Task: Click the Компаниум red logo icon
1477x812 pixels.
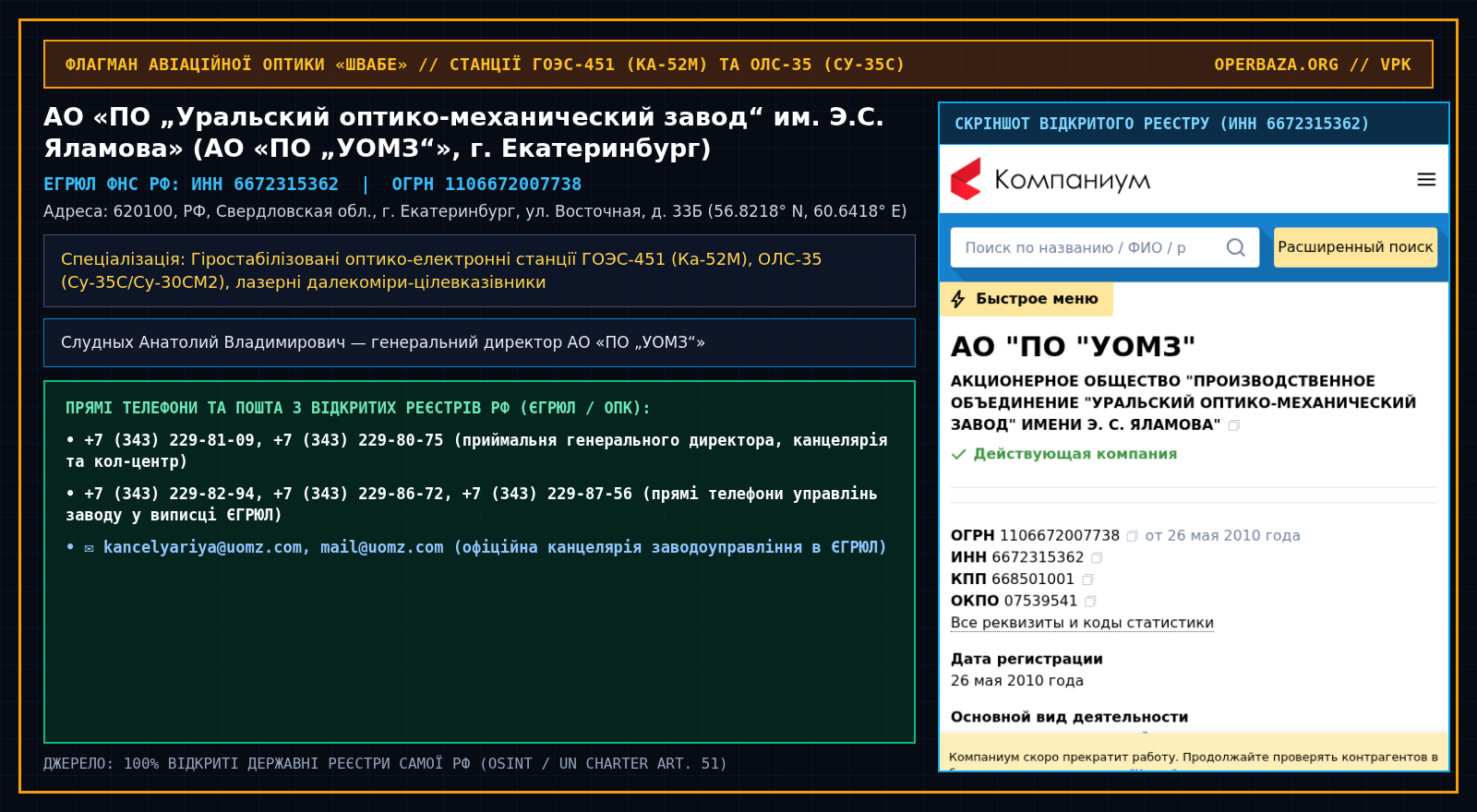Action: (967, 179)
